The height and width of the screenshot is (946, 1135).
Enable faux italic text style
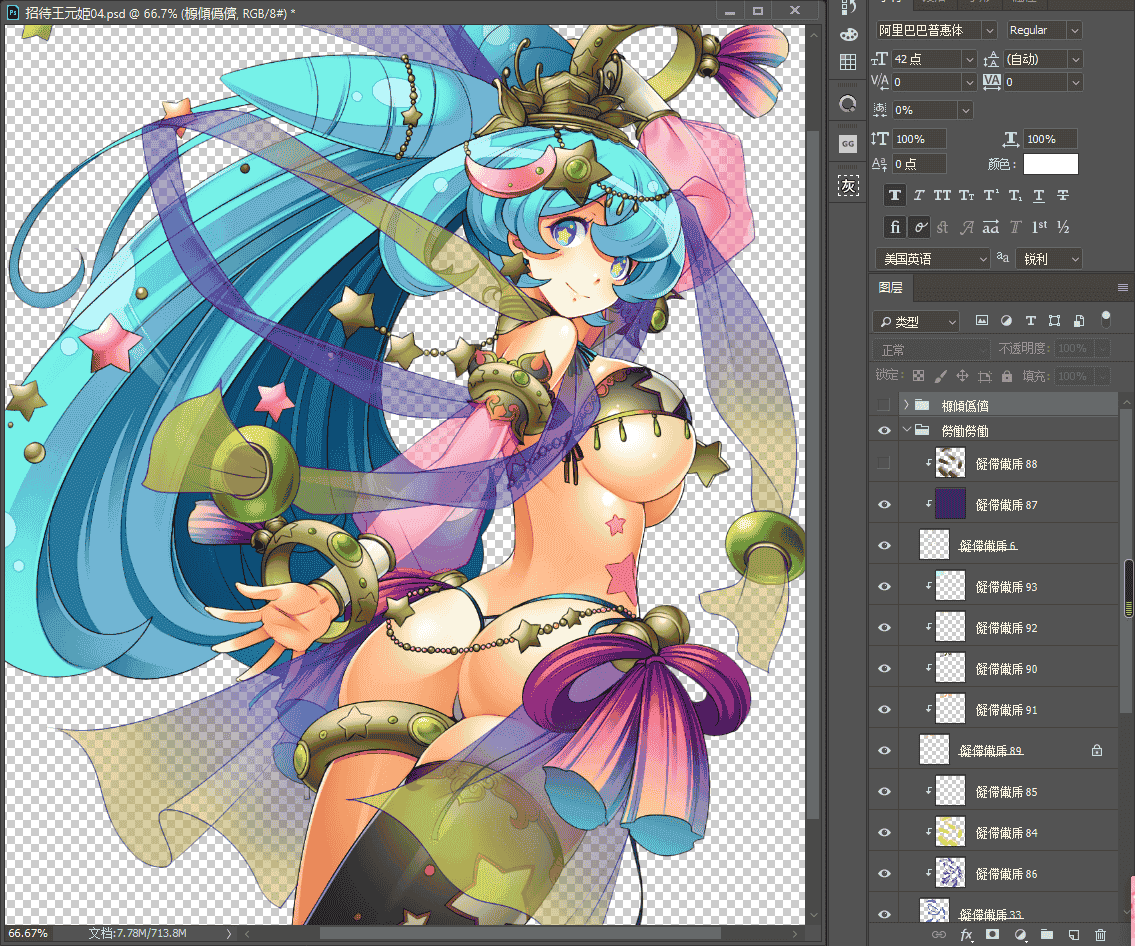pos(919,195)
